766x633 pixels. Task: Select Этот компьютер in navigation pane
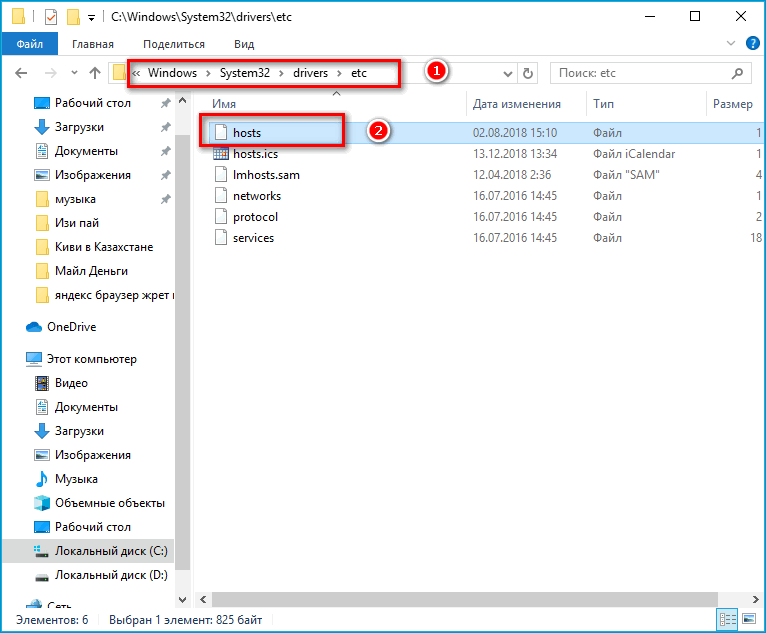click(92, 359)
